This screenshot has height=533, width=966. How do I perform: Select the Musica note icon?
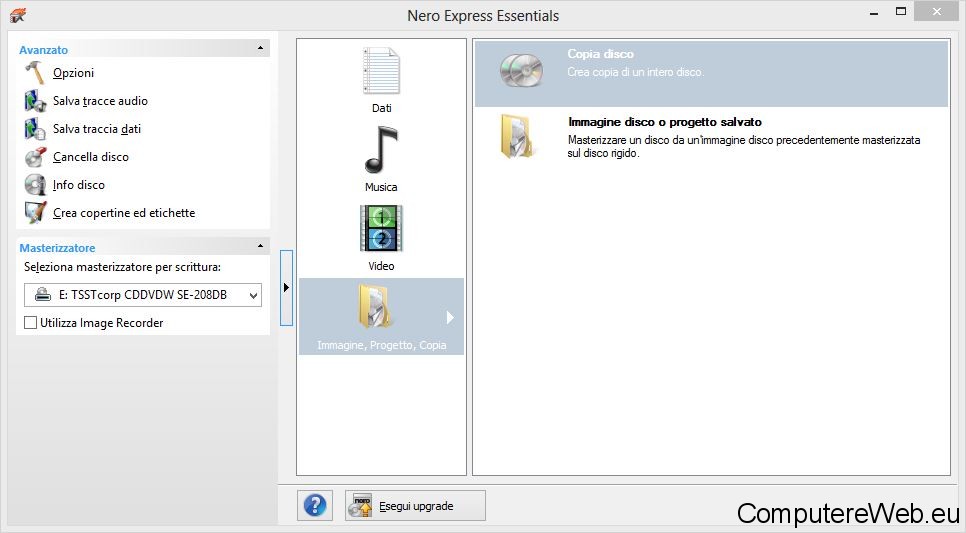381,150
